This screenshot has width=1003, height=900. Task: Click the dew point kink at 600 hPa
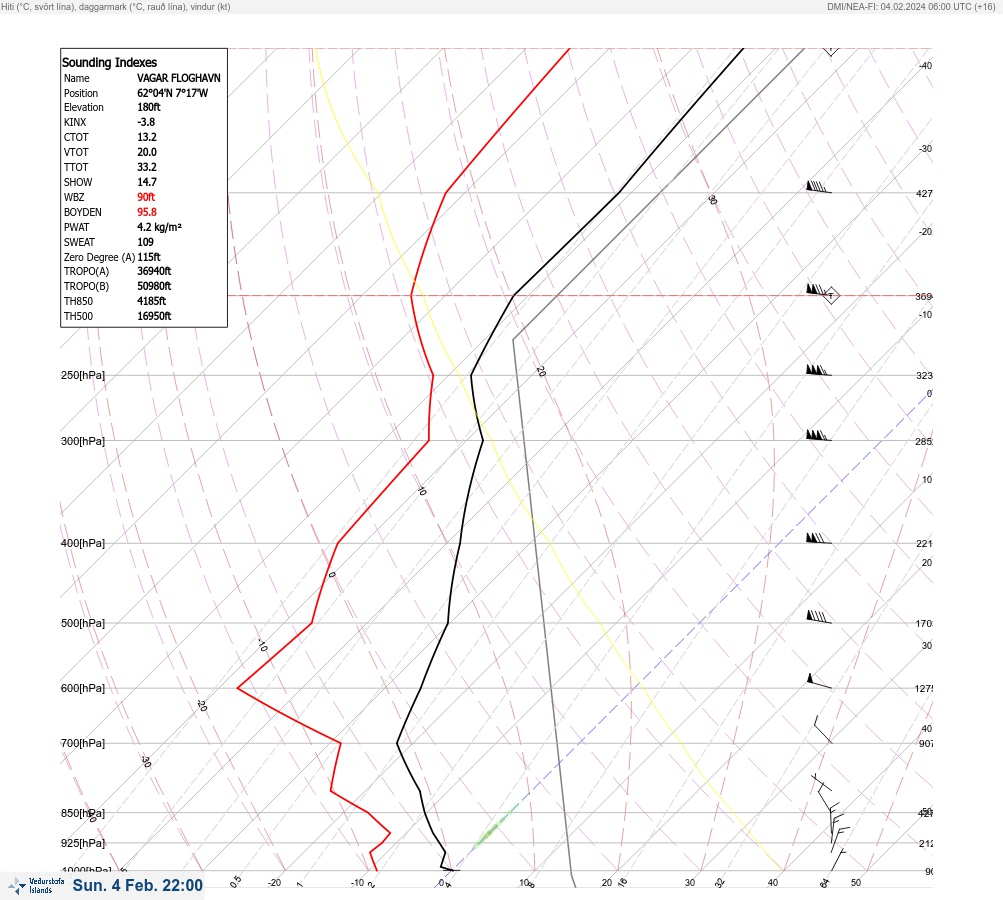pos(237,688)
